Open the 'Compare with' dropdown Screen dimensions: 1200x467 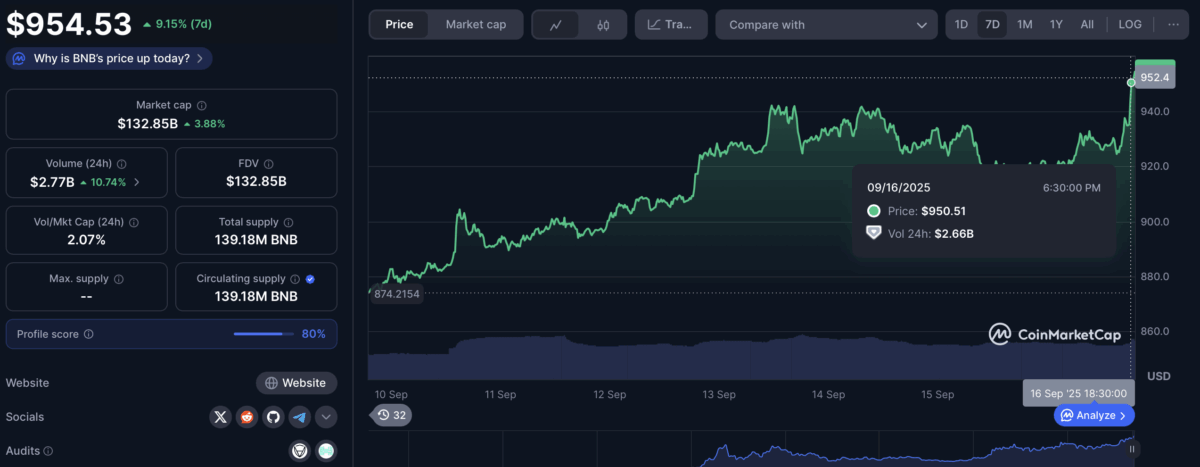click(x=827, y=24)
